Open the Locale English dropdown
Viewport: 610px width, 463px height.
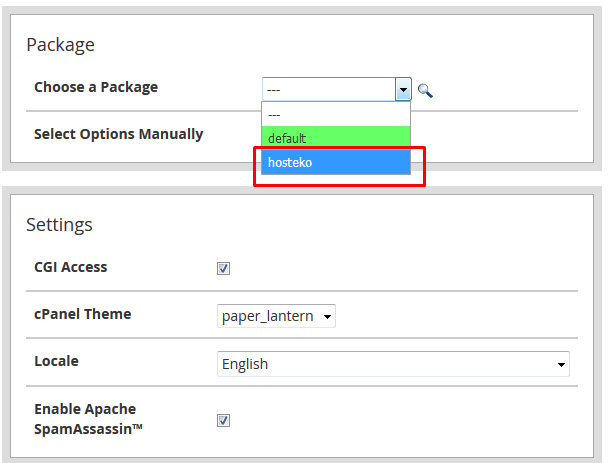tap(393, 364)
